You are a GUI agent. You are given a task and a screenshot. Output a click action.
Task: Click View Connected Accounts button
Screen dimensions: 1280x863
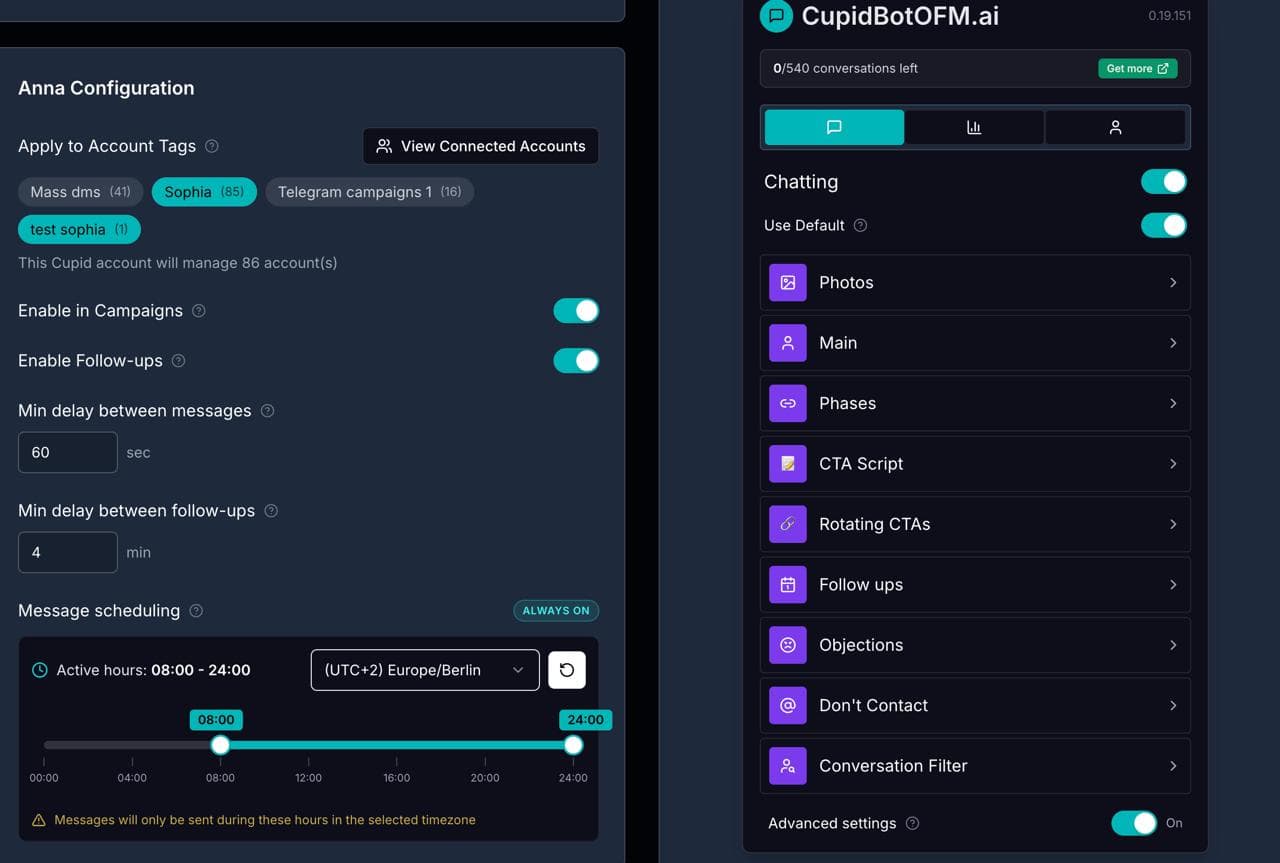coord(481,146)
